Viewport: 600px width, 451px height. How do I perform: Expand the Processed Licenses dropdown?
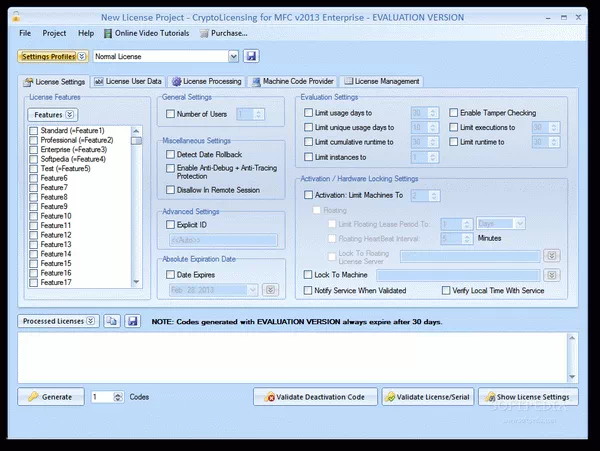57,321
